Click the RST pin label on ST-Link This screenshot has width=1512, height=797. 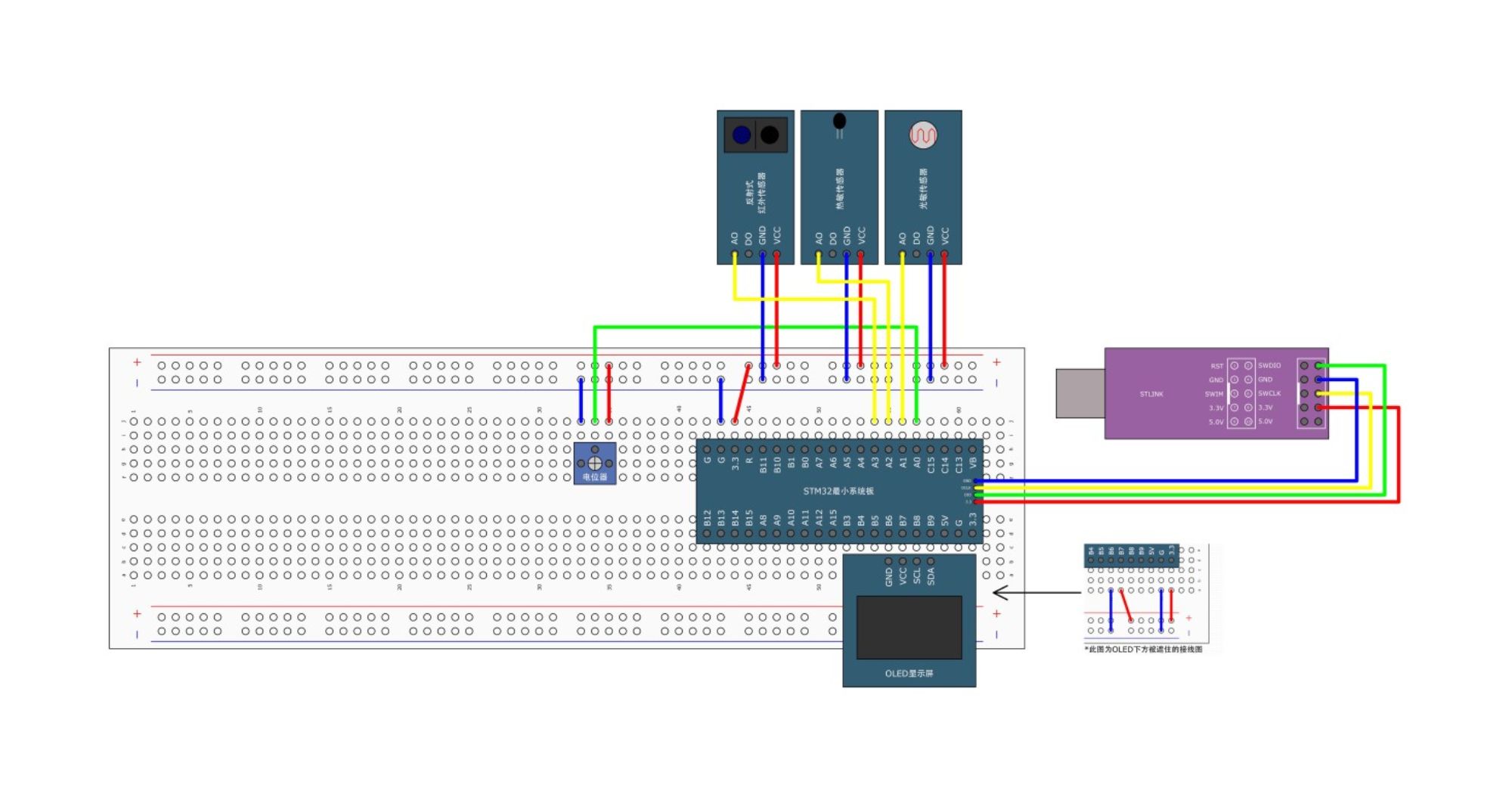1216,366
